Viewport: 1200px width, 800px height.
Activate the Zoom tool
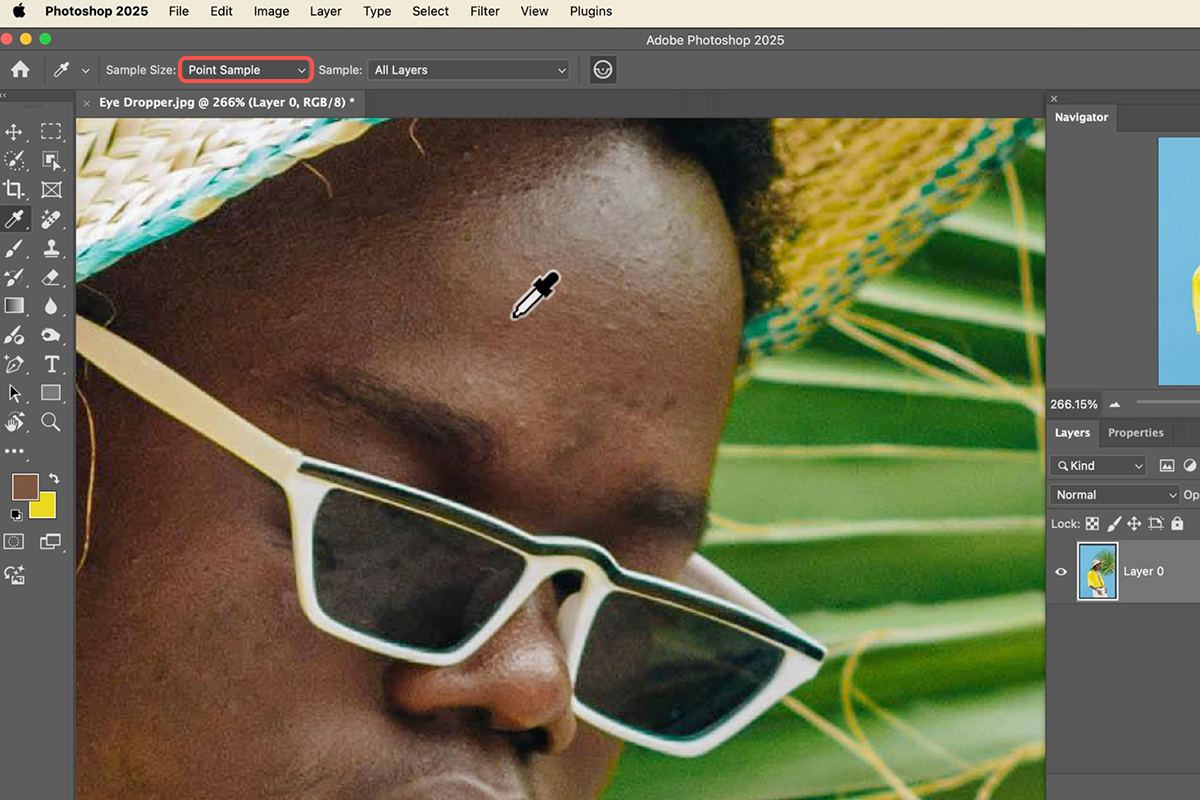[51, 422]
